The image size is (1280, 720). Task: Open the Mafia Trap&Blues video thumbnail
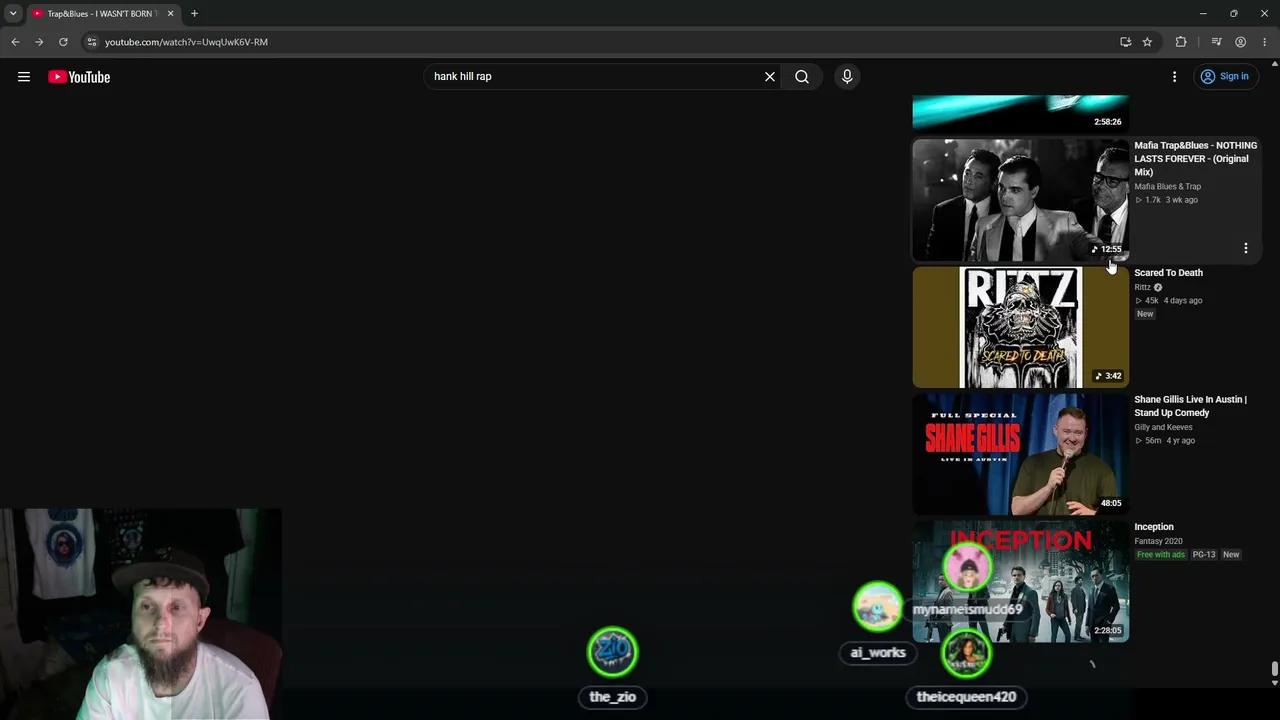pyautogui.click(x=1020, y=200)
